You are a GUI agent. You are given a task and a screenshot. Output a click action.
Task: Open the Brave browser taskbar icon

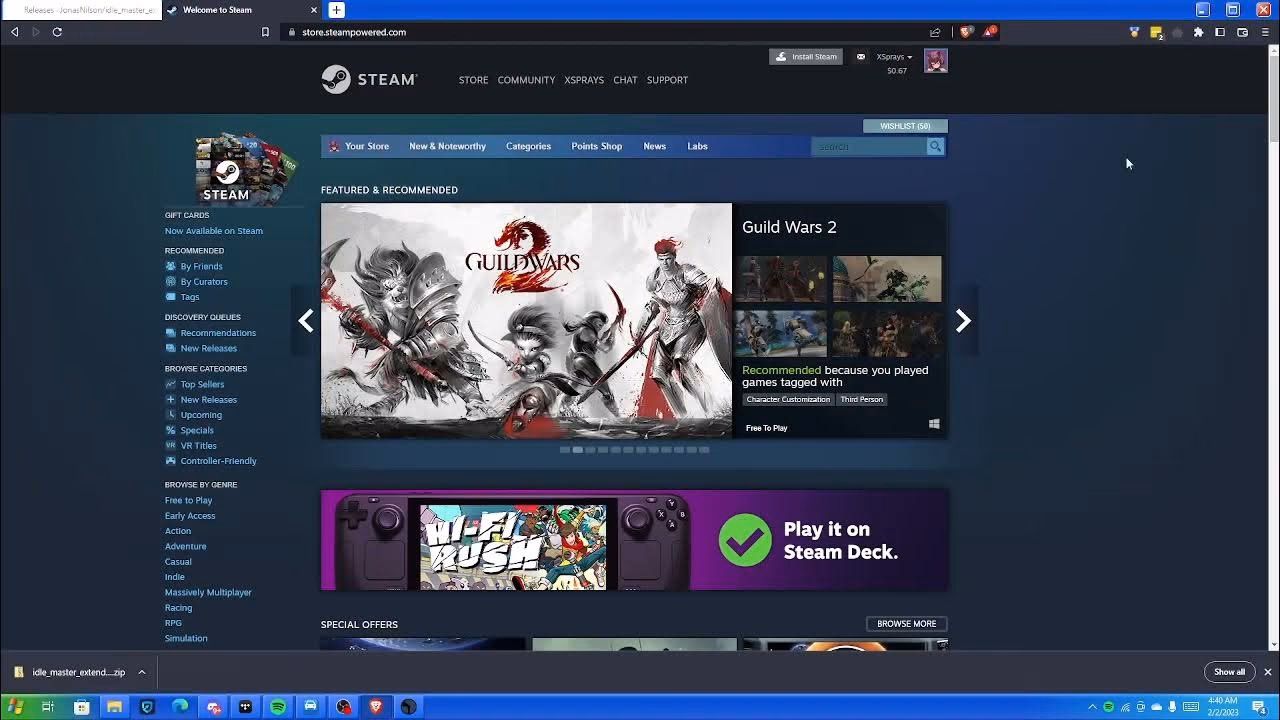[x=376, y=707]
